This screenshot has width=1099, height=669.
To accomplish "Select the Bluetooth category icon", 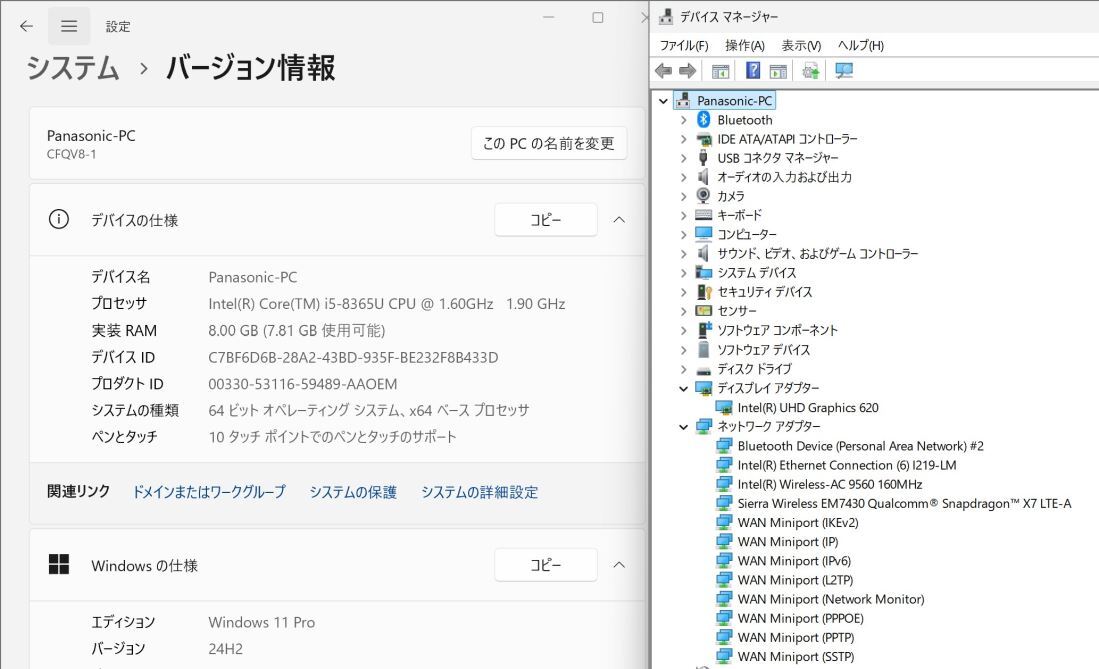I will click(704, 120).
